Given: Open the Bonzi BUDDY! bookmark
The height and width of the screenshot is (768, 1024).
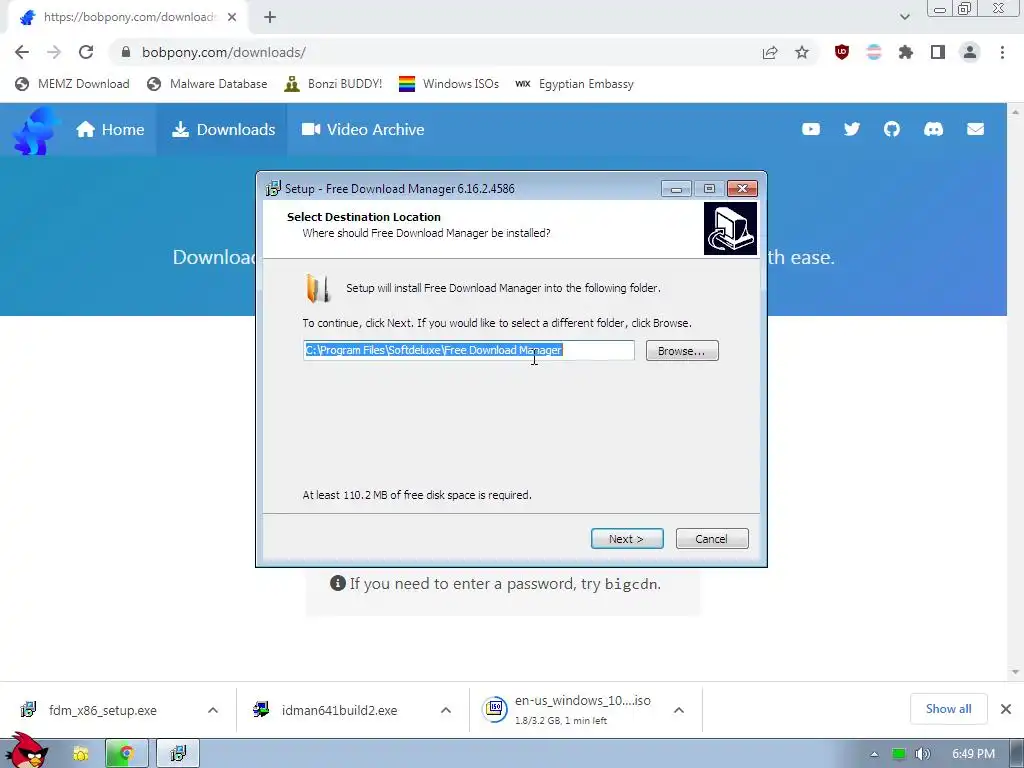Looking at the screenshot, I should click(334, 84).
